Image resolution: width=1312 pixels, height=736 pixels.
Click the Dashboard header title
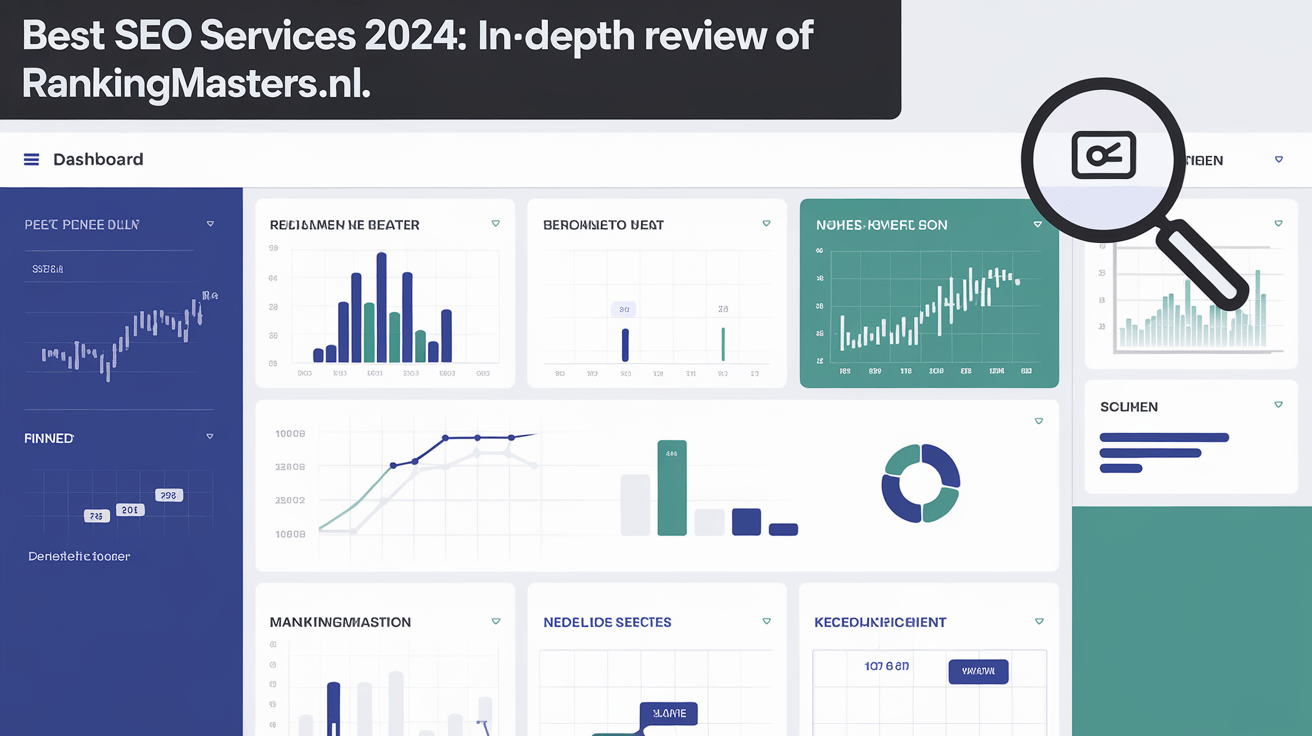[98, 160]
